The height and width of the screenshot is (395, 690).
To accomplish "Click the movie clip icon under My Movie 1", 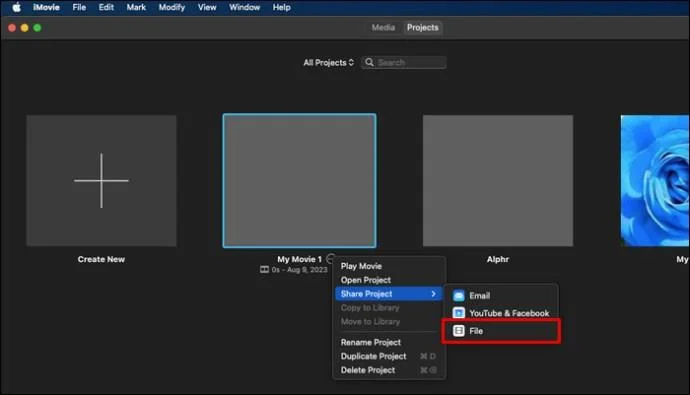I will [264, 270].
